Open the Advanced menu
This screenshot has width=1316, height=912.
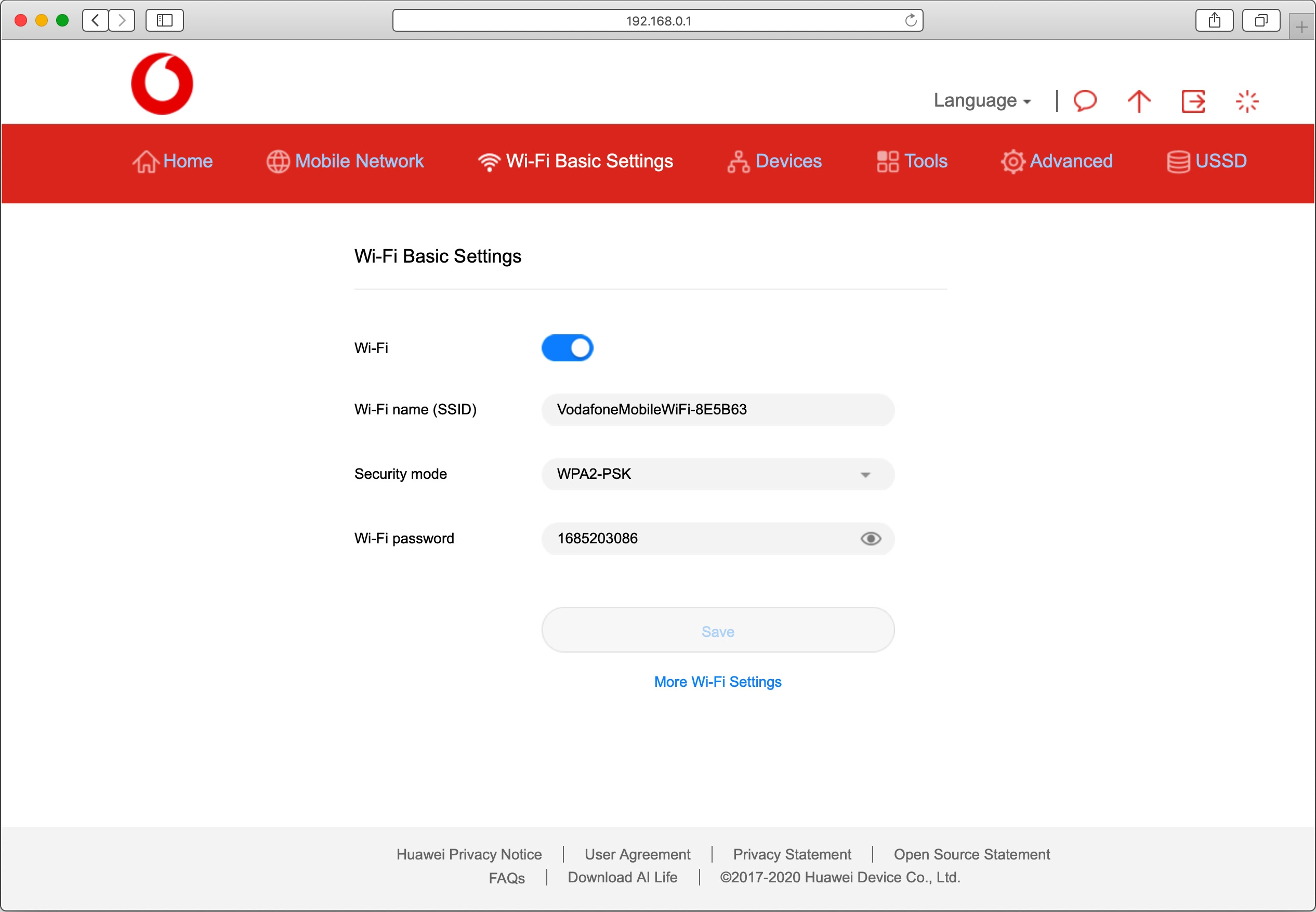pyautogui.click(x=1057, y=161)
